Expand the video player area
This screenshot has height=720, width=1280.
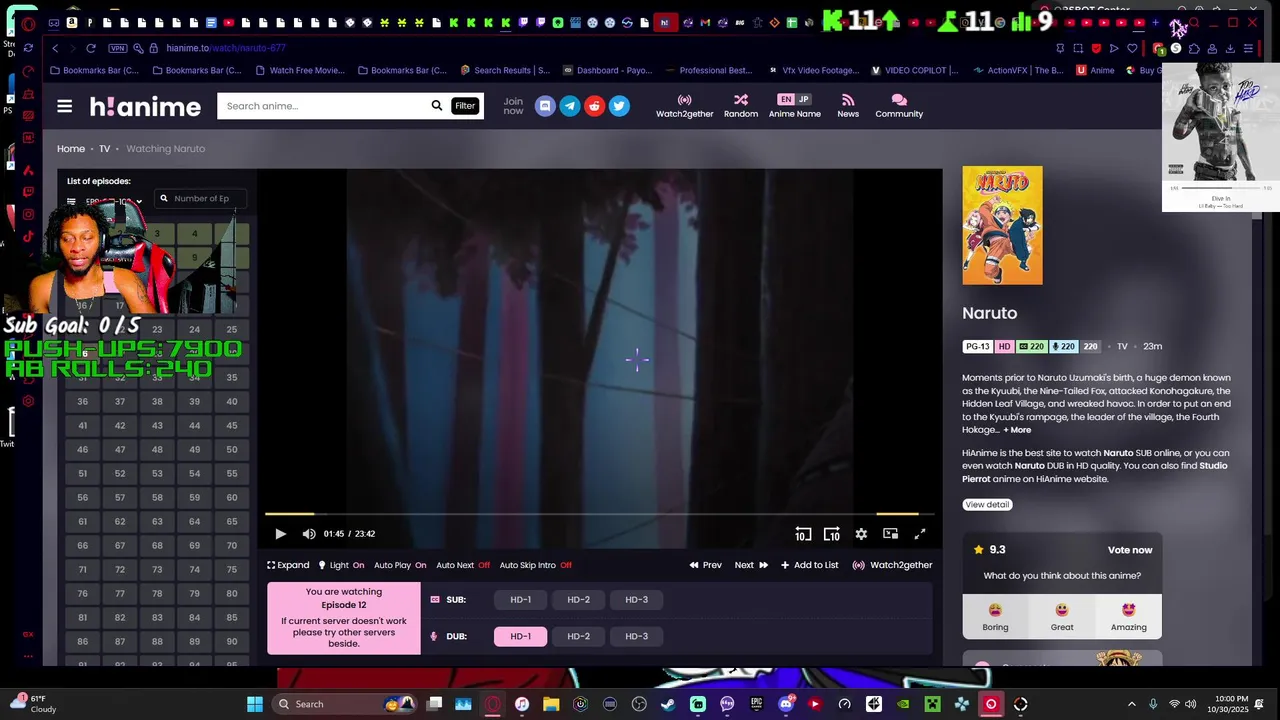click(x=288, y=565)
